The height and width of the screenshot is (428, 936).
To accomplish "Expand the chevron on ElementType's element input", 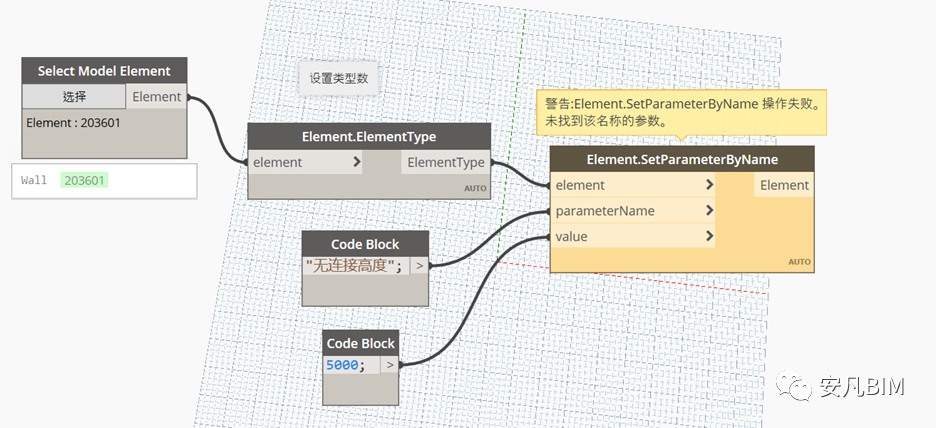I will [357, 162].
